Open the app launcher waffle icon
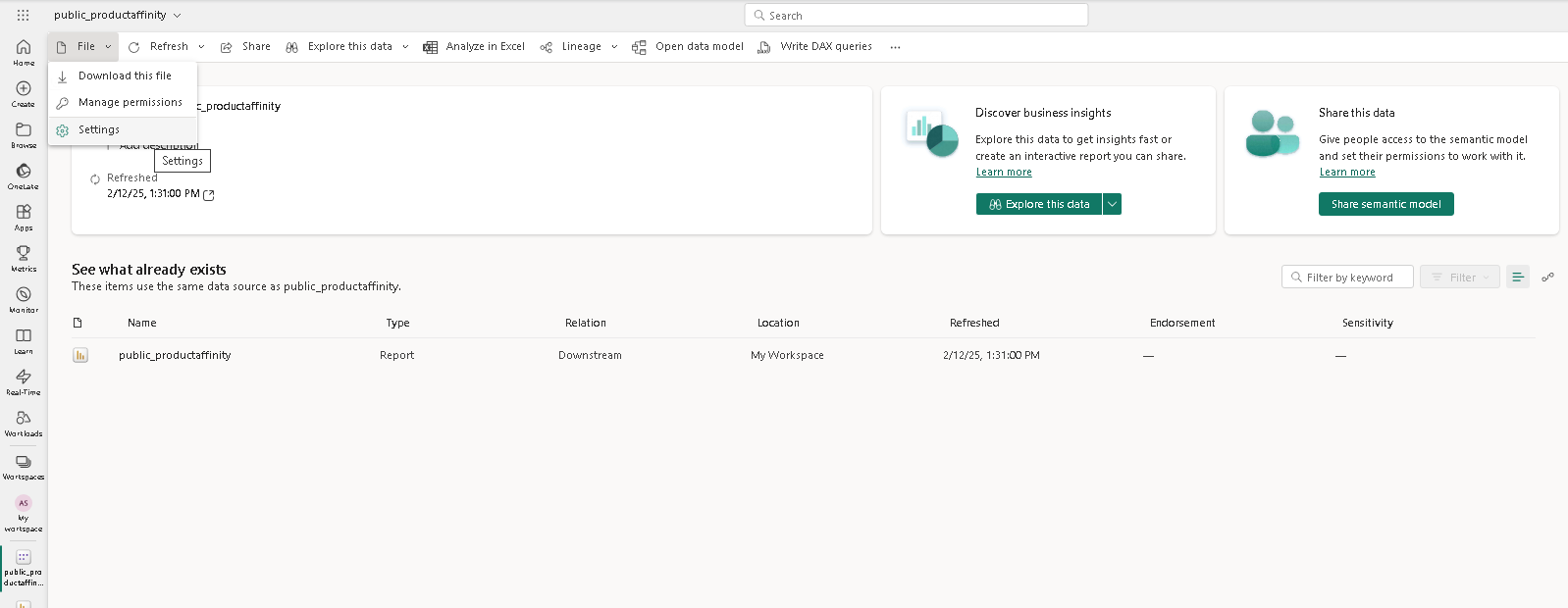Viewport: 1568px width, 608px height. [23, 15]
